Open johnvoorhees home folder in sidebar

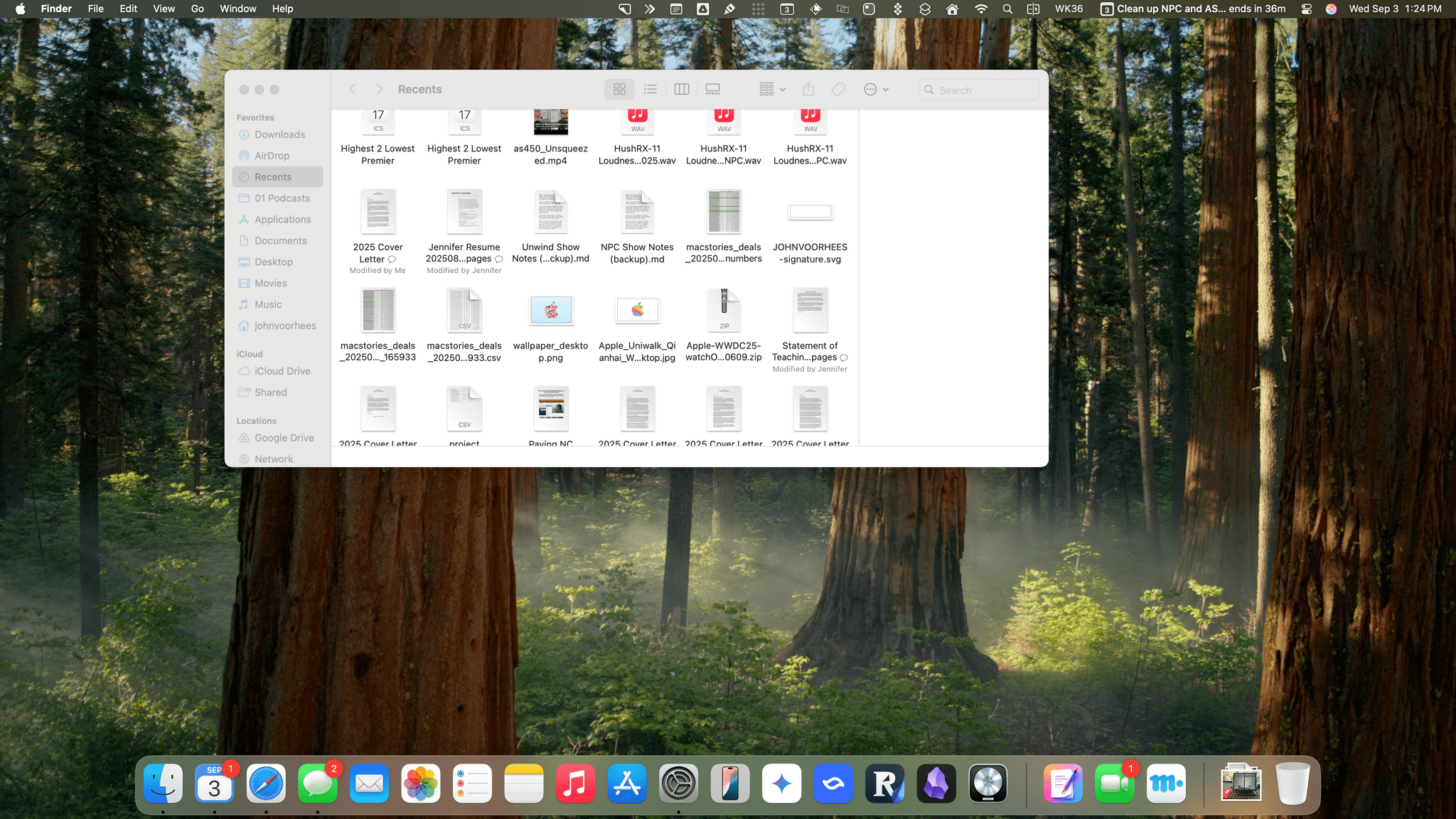(x=277, y=326)
